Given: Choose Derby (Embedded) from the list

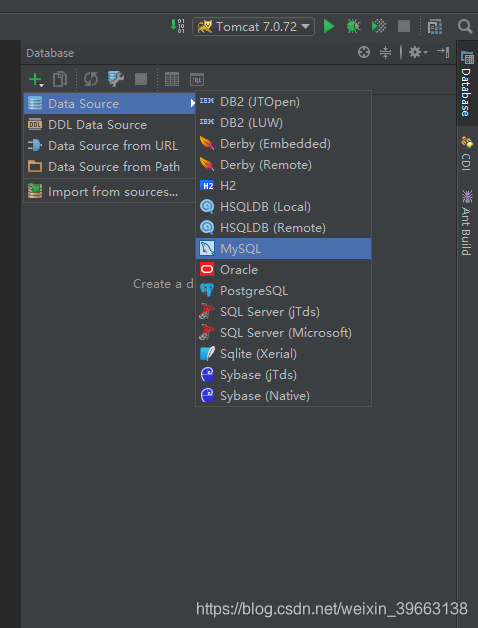Looking at the screenshot, I should click(283, 143).
